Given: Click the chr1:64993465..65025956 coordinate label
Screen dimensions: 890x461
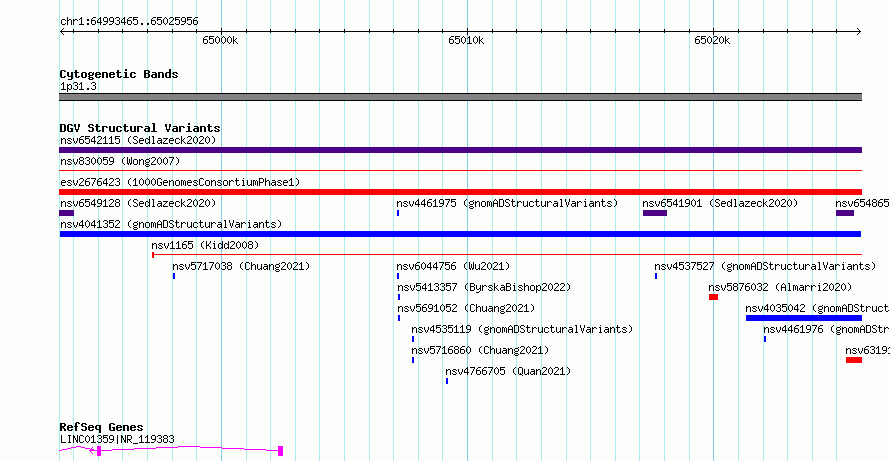Looking at the screenshot, I should (129, 22).
